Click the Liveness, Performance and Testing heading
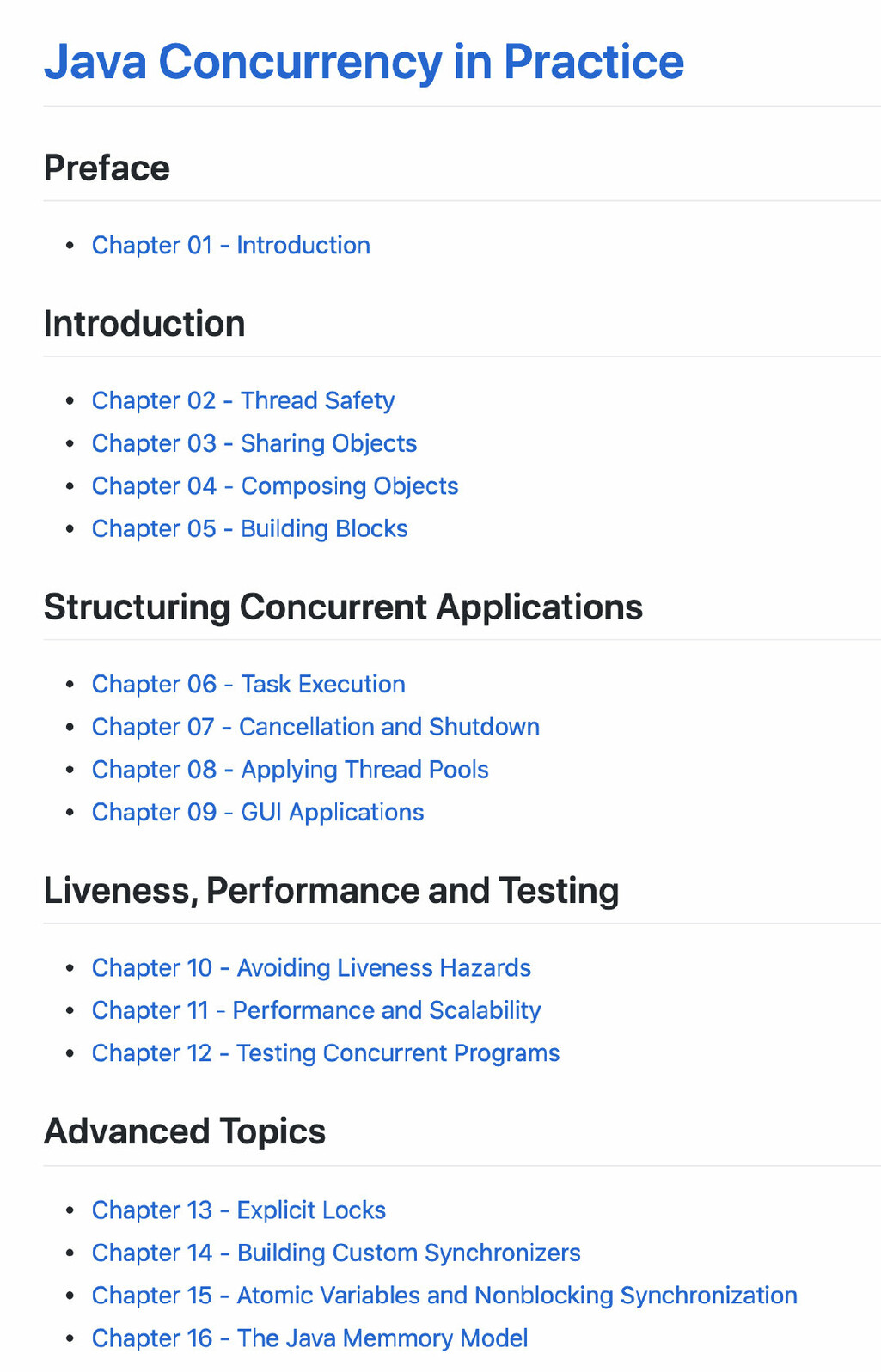Viewport: 881px width, 1372px height. point(331,891)
